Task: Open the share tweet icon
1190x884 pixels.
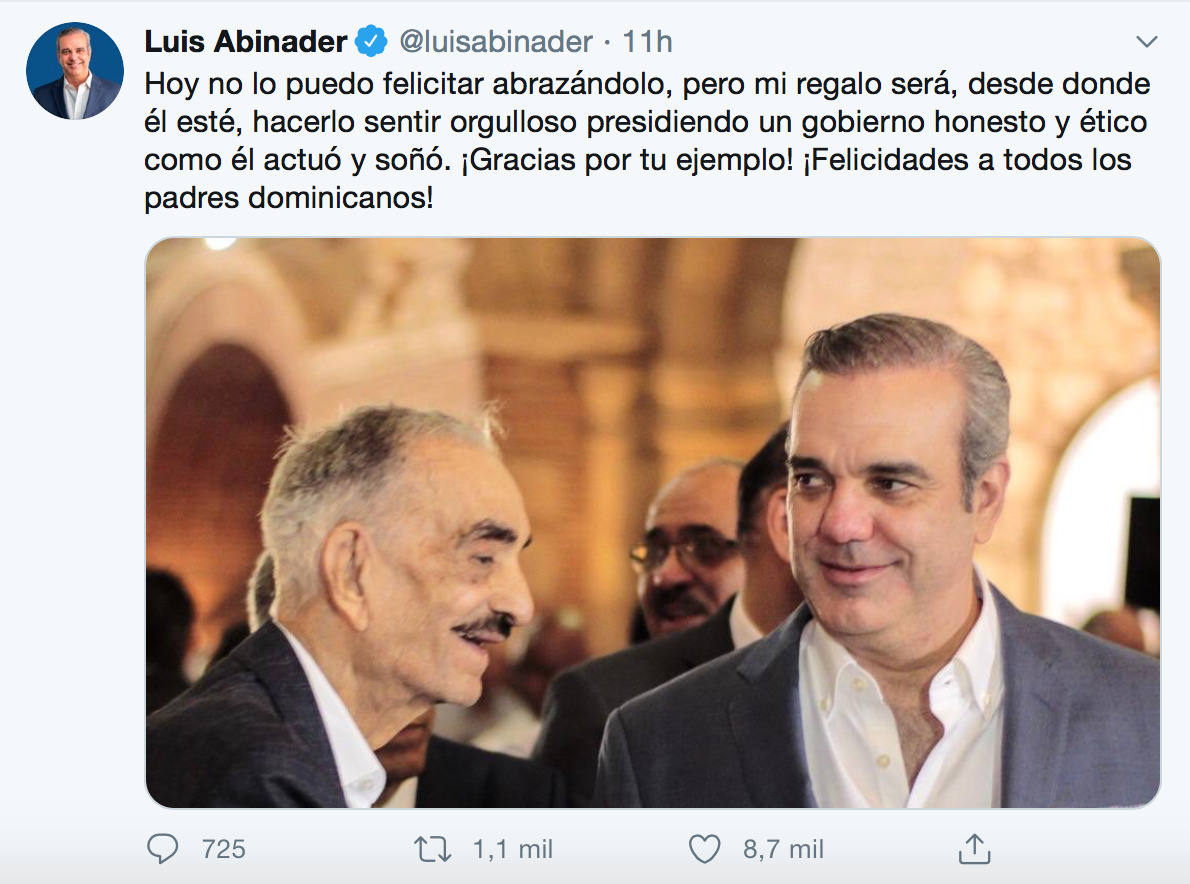Action: tap(974, 848)
